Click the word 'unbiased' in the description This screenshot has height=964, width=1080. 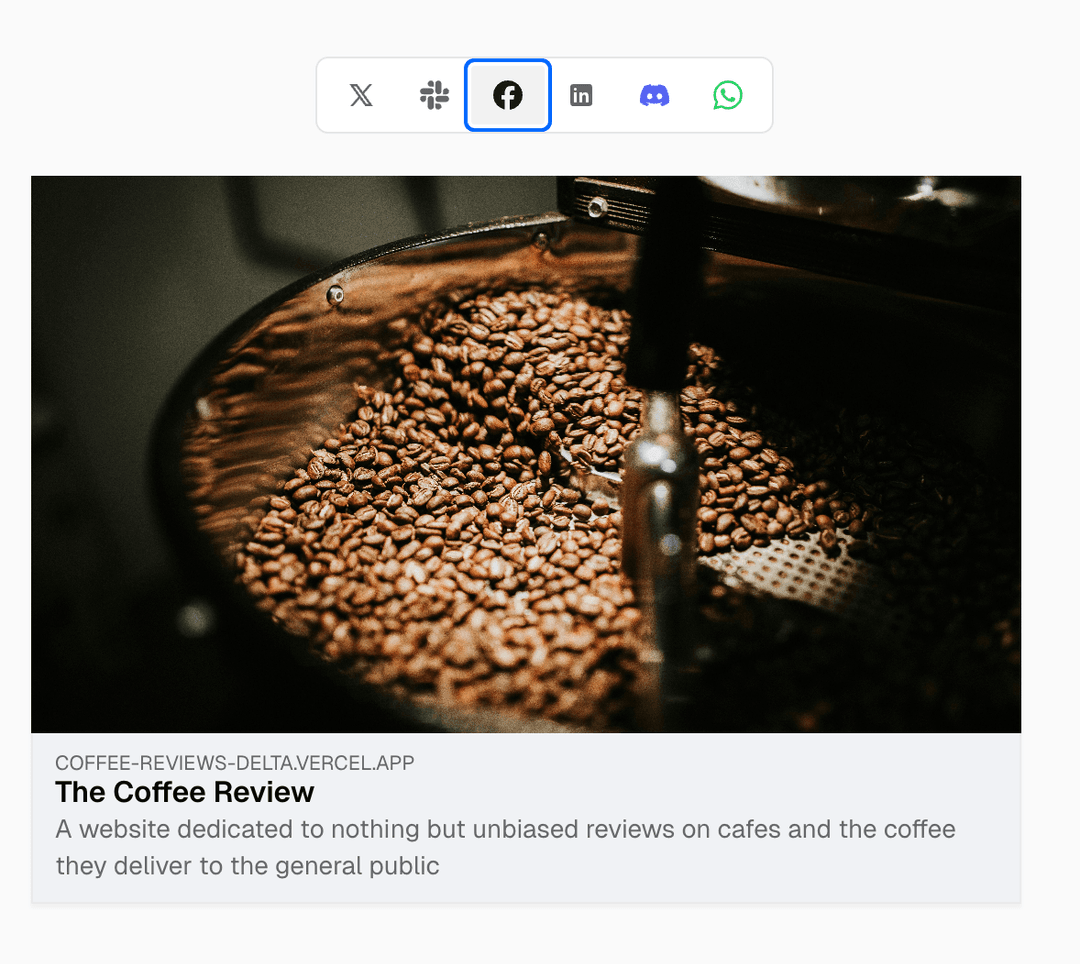[525, 830]
